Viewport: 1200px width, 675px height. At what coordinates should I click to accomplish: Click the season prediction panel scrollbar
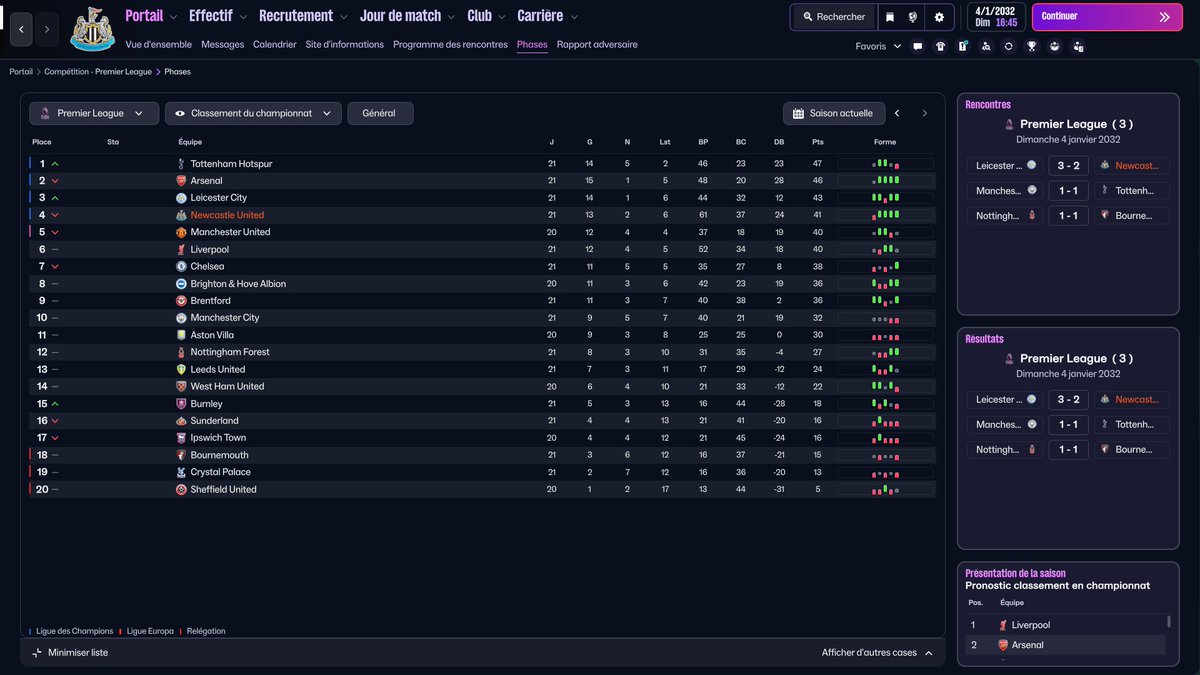(1169, 622)
